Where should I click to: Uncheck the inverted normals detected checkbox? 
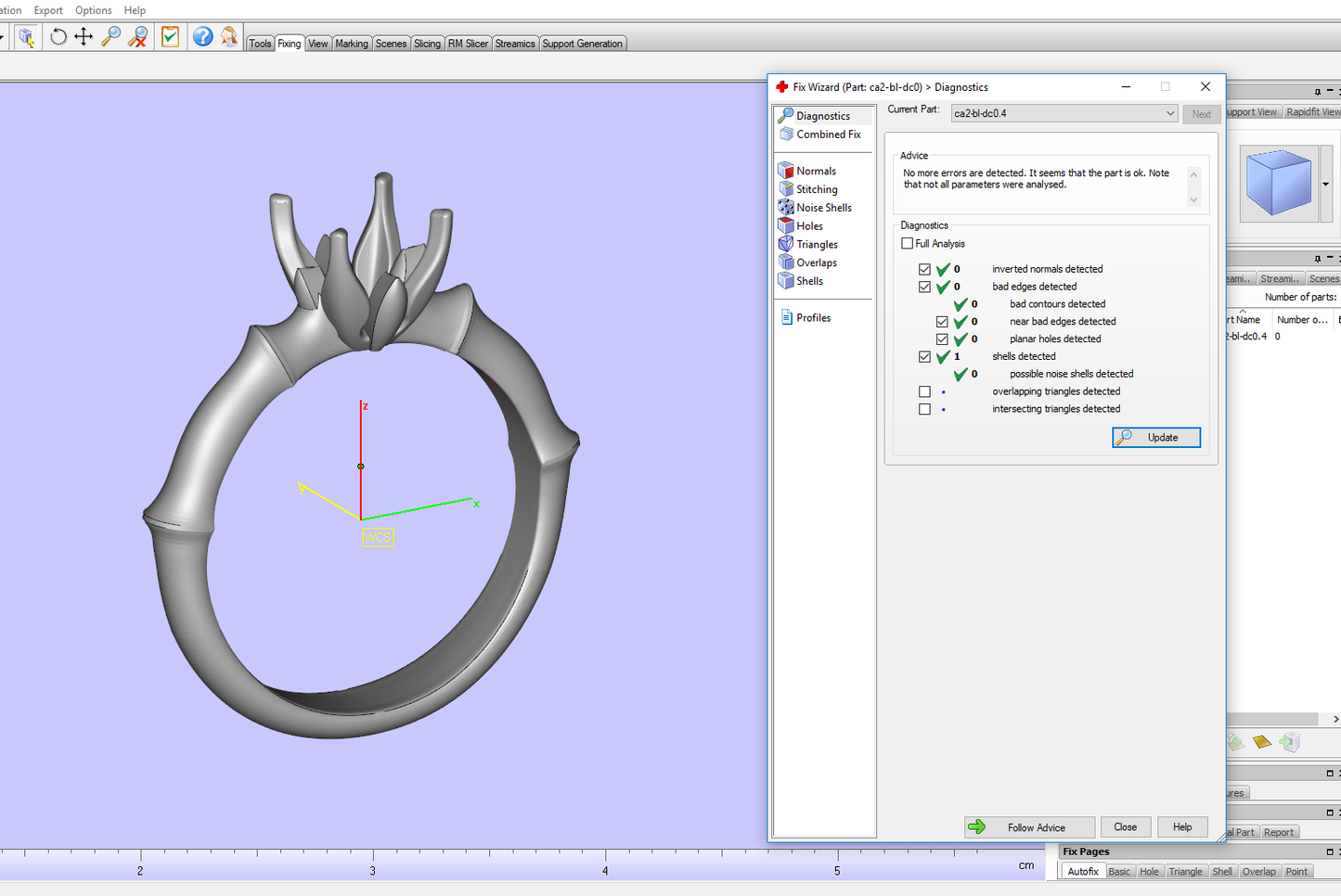(924, 269)
